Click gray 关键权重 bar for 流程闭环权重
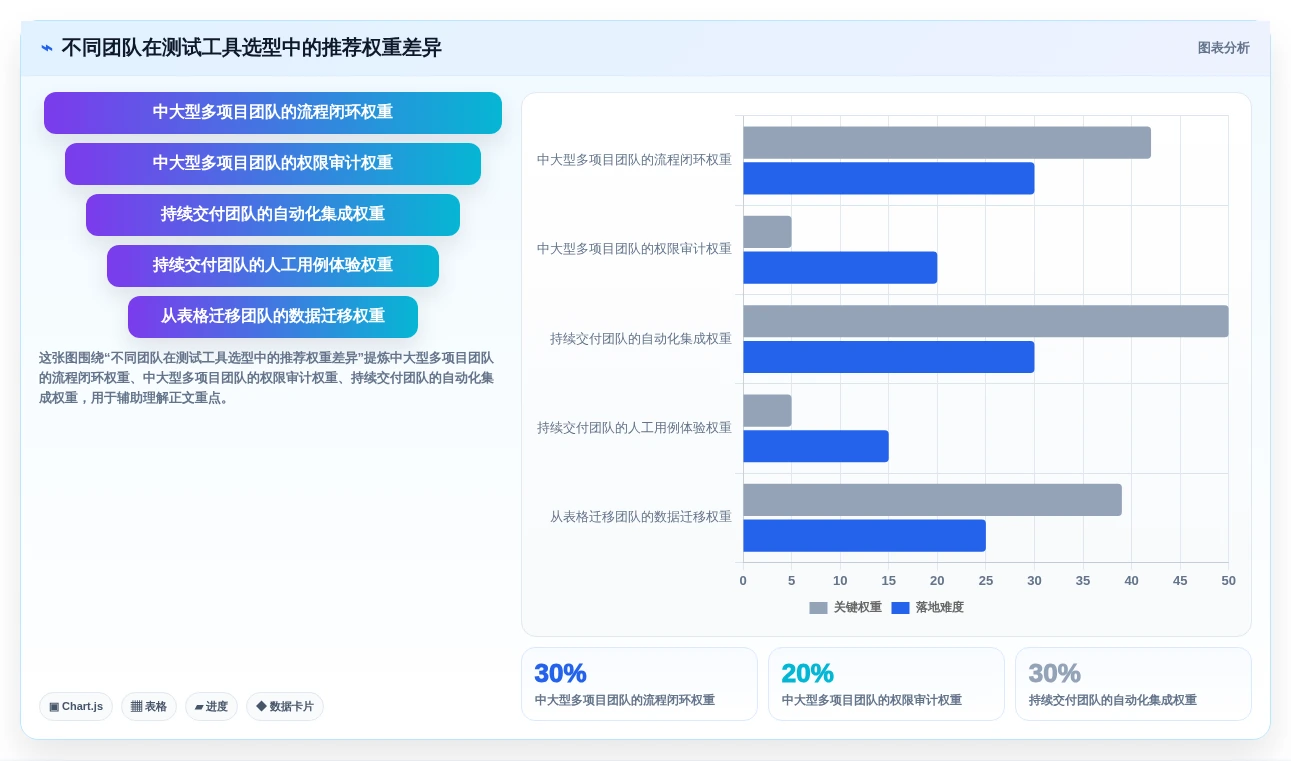This screenshot has width=1291, height=761. click(947, 143)
